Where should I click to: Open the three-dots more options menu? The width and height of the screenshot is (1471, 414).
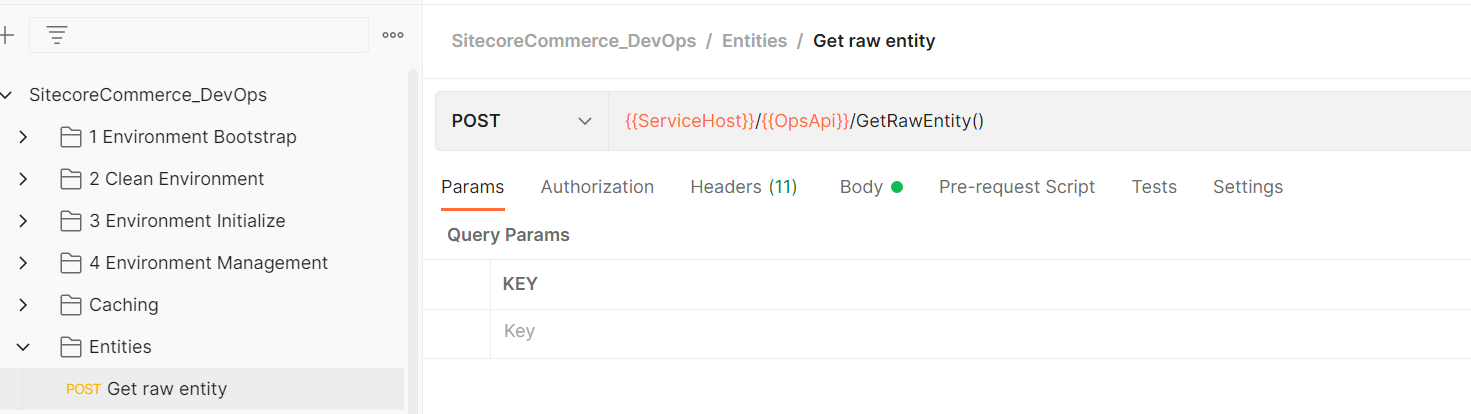393,35
